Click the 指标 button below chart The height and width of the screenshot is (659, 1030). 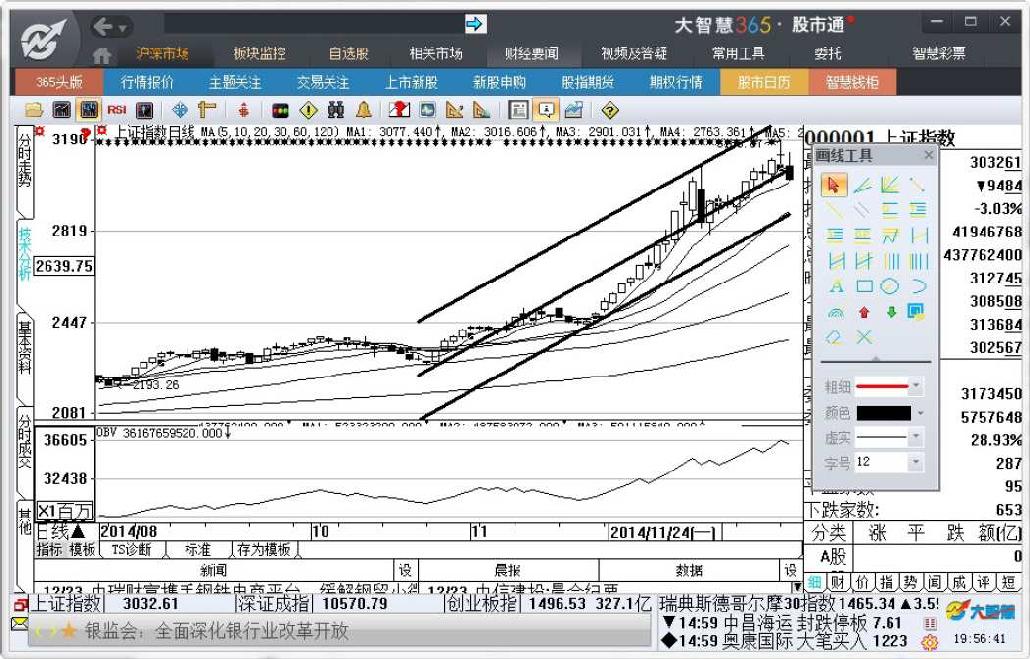(49, 549)
